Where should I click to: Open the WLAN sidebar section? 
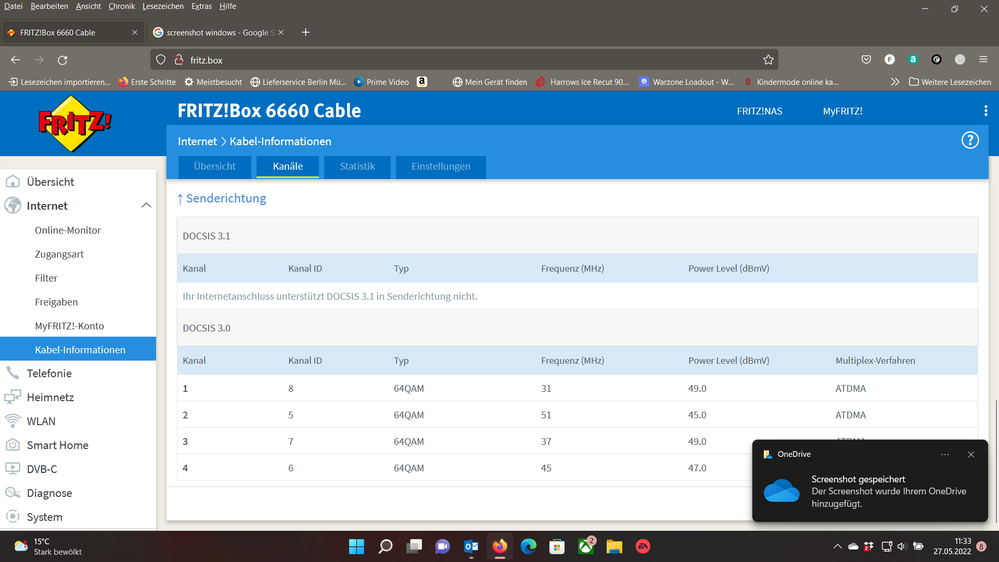41,421
